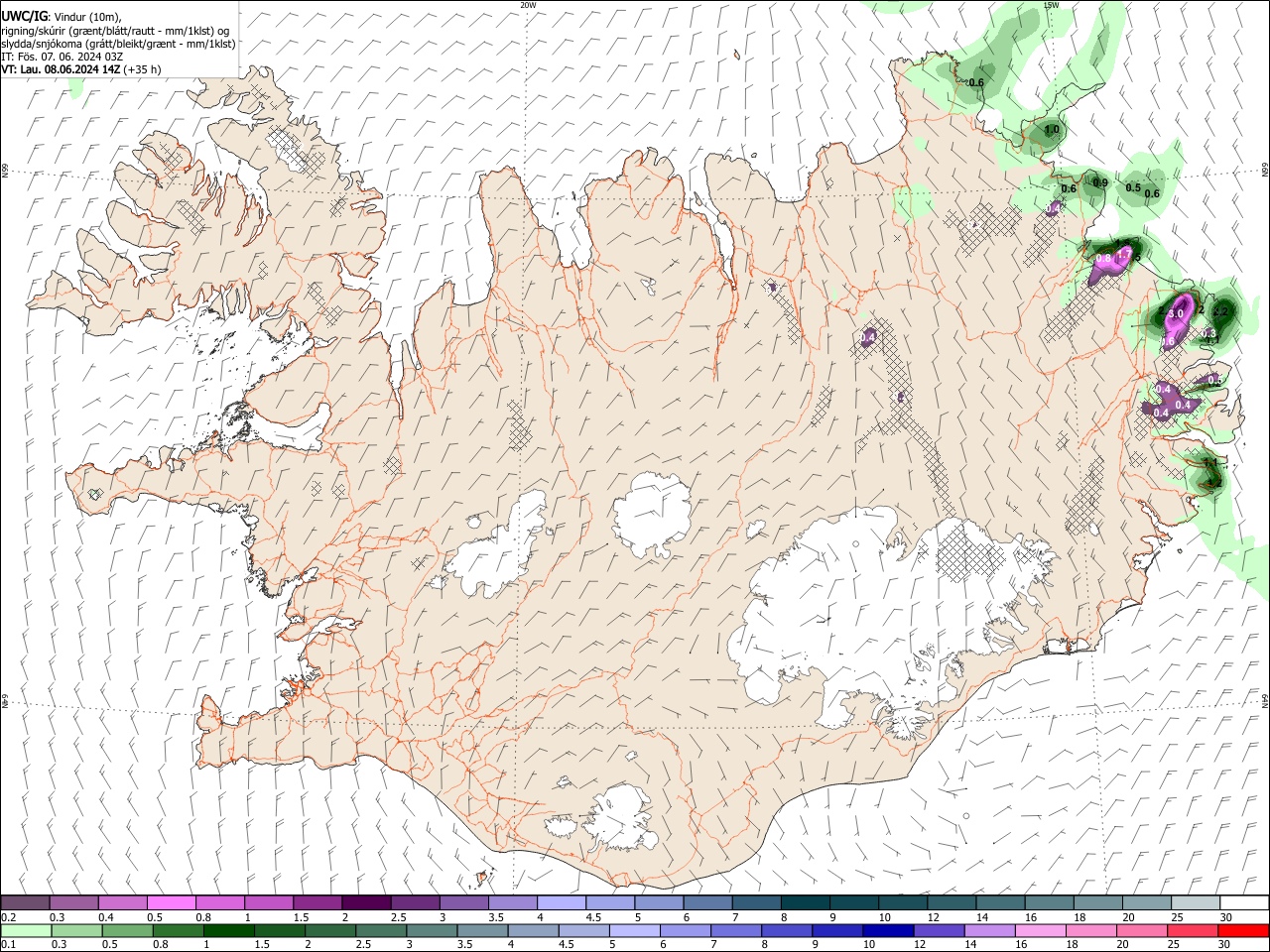The image size is (1270, 952).
Task: Click the '0.2' label in the top legend scale
Action: click(9, 917)
